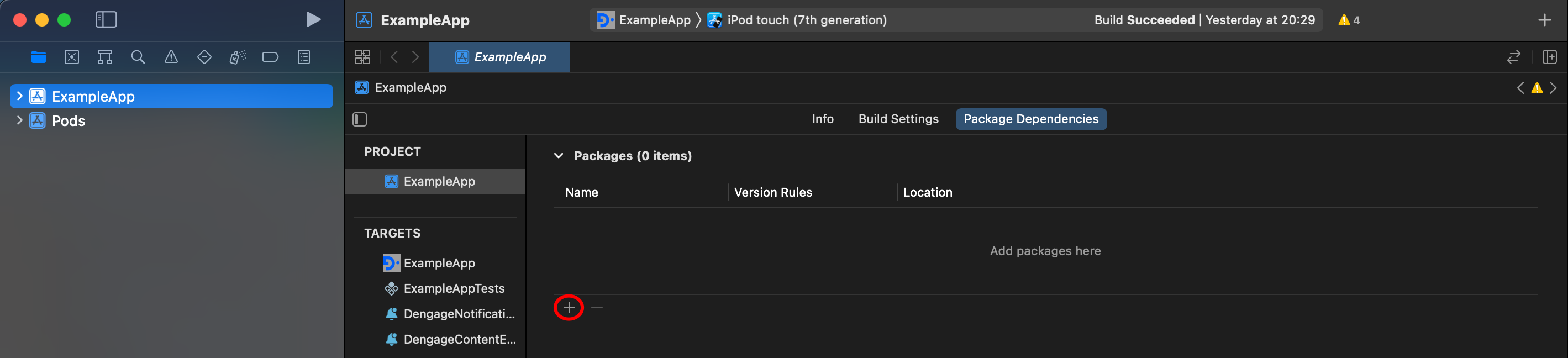Show the 4 warnings in toolbar
Screen dimensions: 1568x358
[x=1349, y=20]
